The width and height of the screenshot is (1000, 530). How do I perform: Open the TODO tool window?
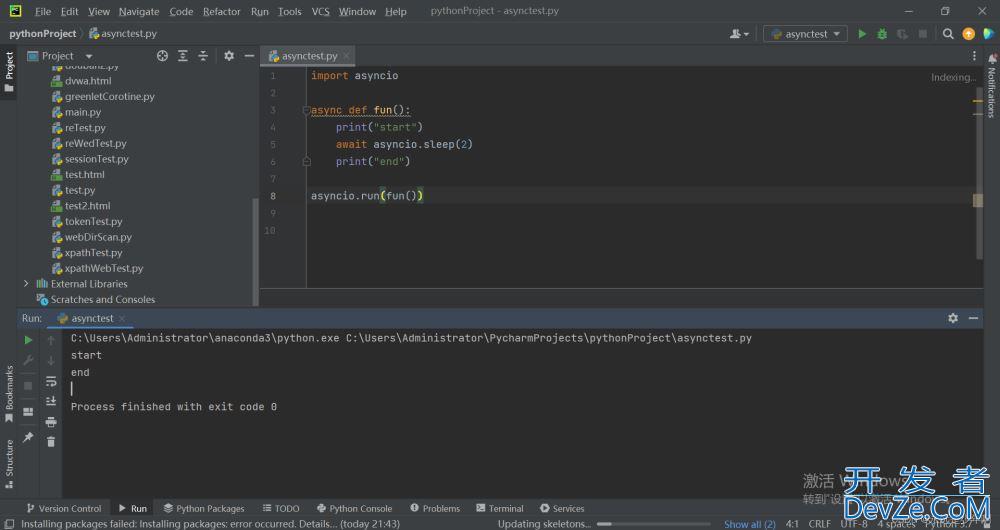pos(281,508)
